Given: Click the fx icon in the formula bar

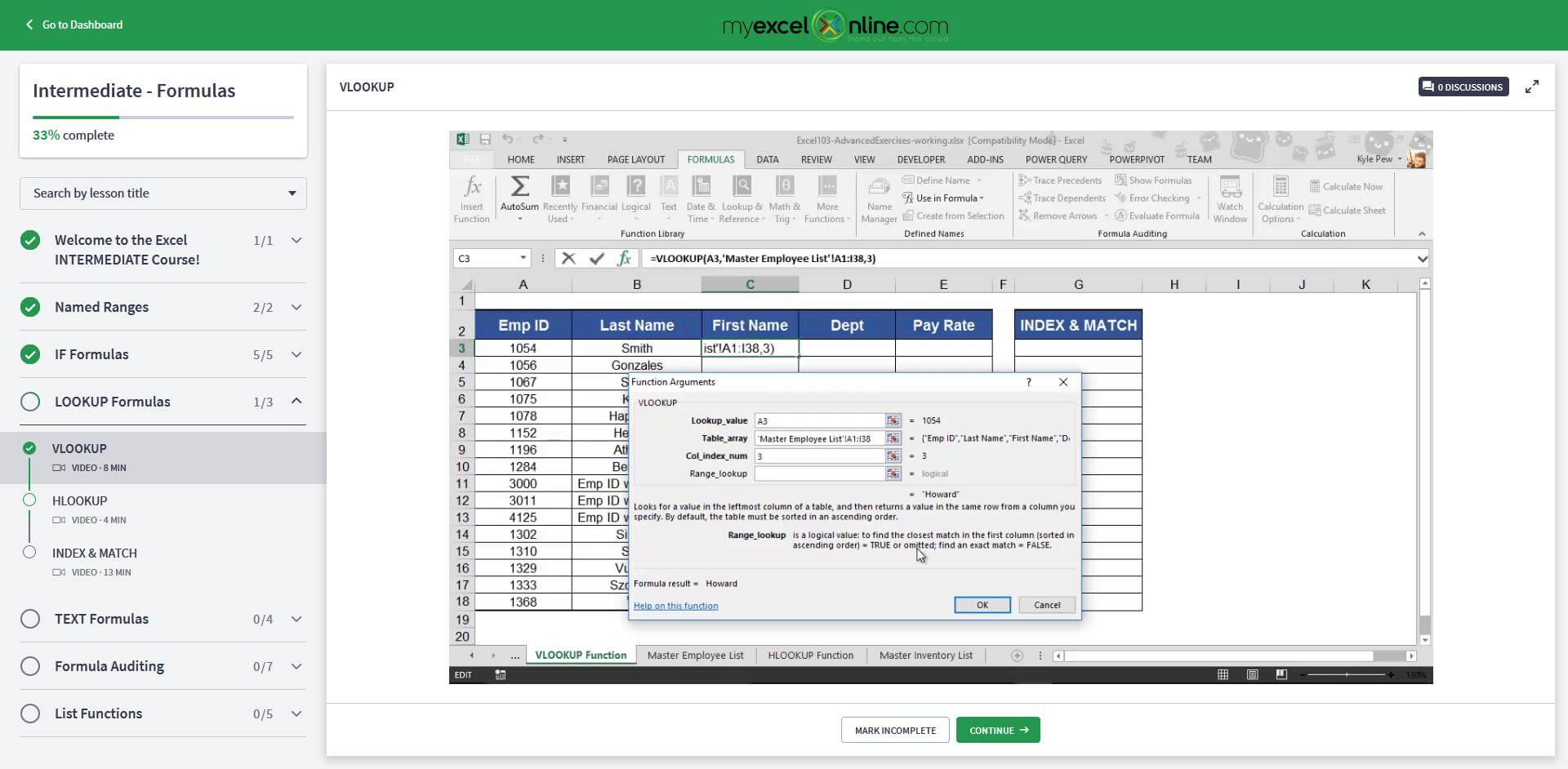Looking at the screenshot, I should click(x=625, y=258).
